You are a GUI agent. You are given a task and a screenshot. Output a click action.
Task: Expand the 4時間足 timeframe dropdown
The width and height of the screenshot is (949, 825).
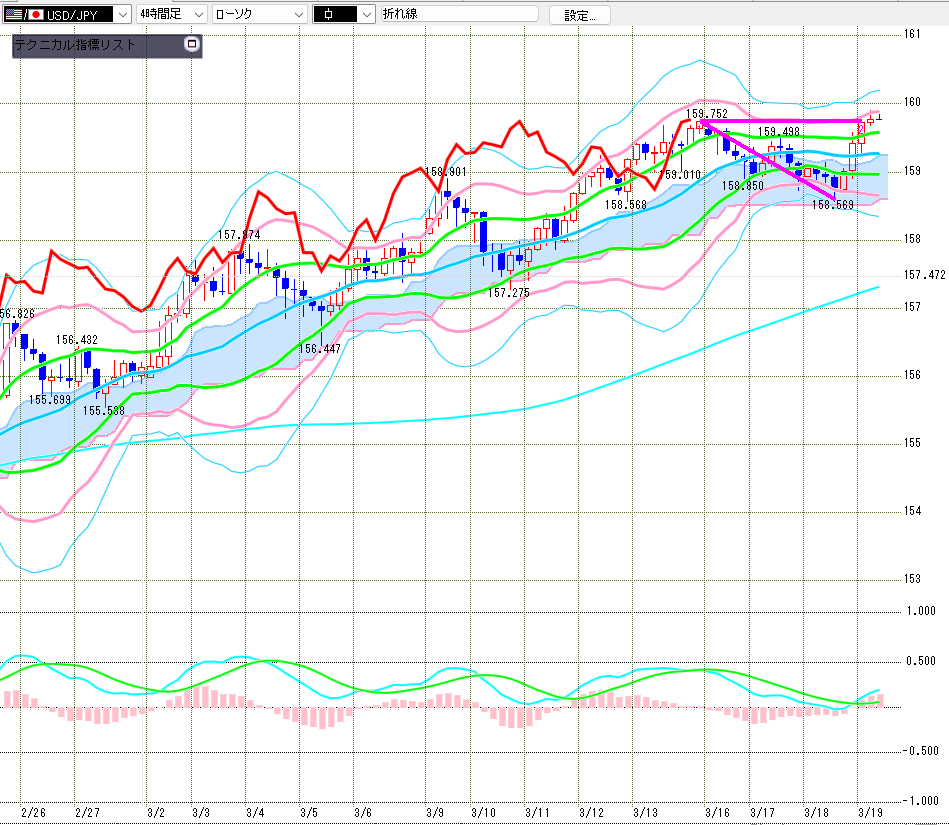[197, 14]
